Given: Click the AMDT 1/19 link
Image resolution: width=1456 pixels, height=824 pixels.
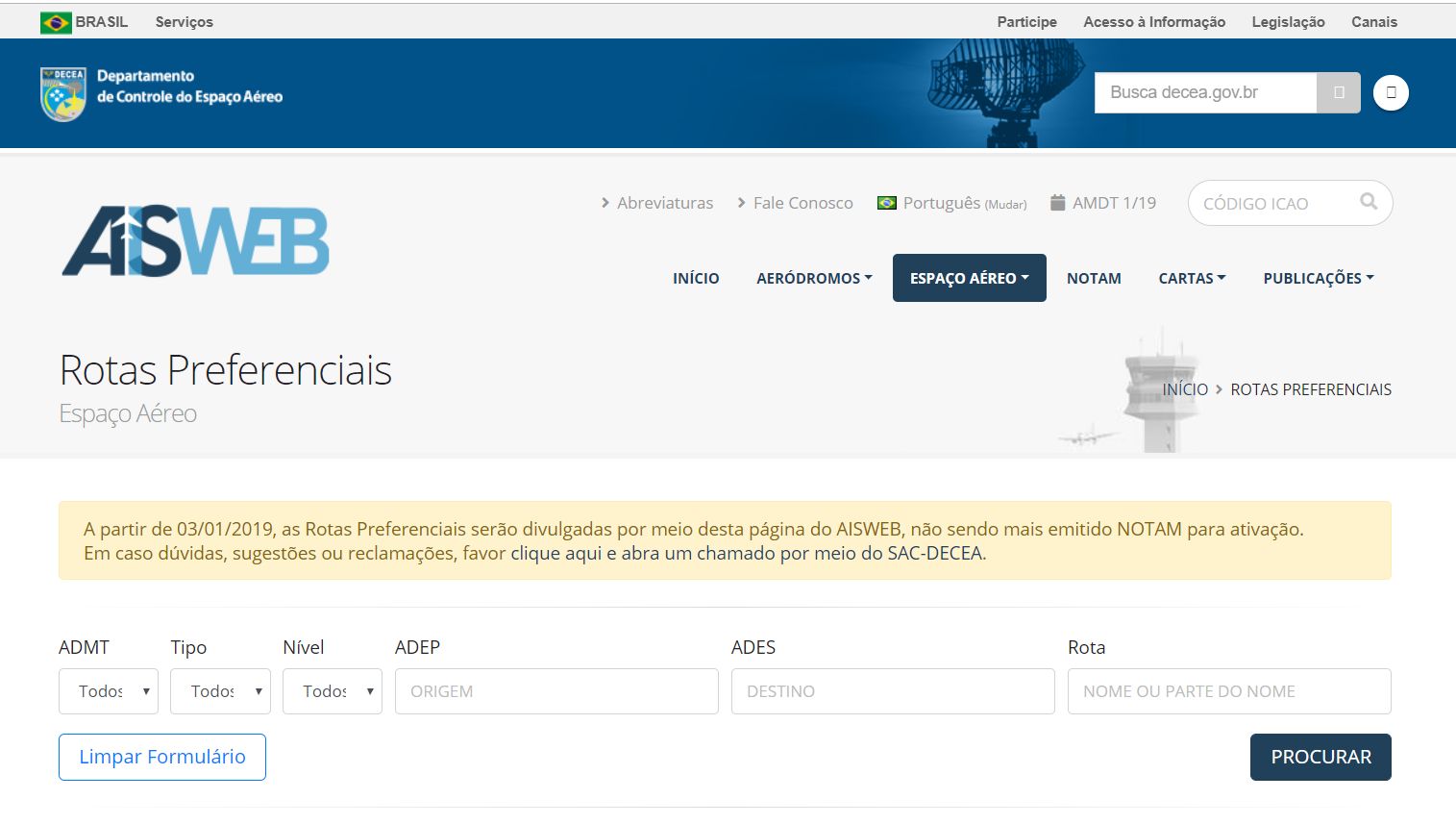Looking at the screenshot, I should [1114, 203].
